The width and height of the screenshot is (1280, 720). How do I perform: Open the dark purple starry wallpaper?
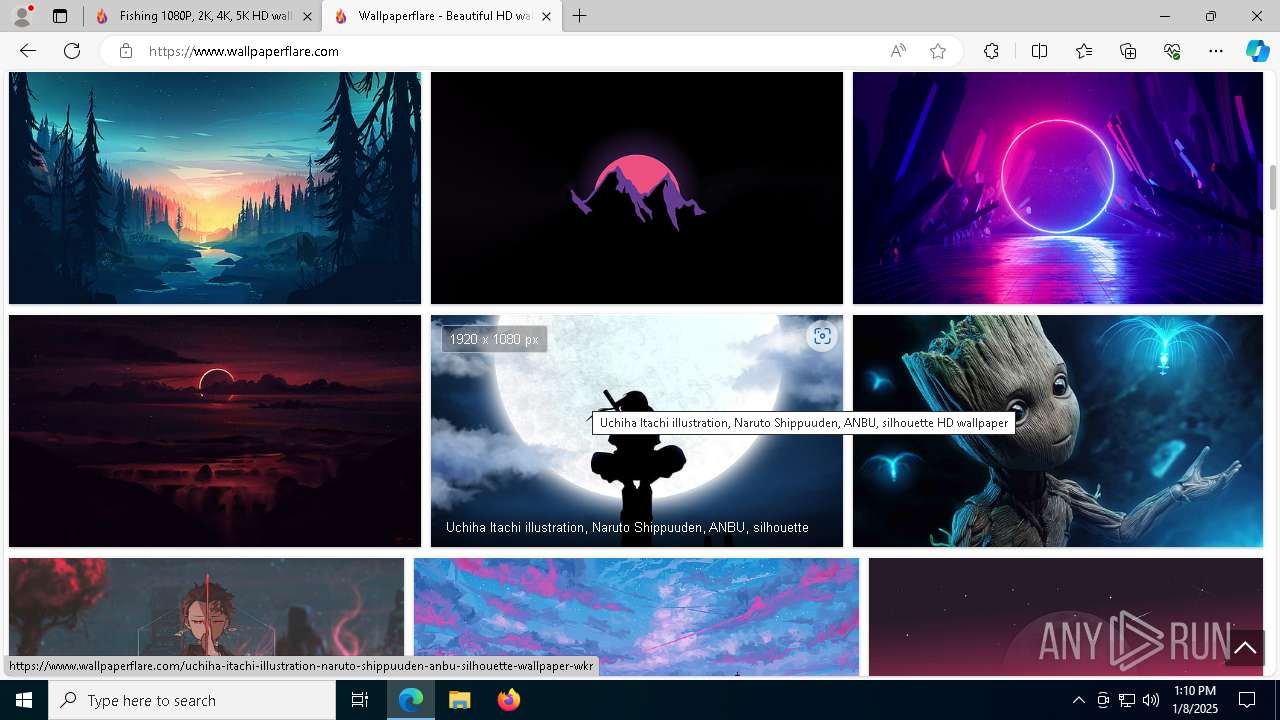point(1066,617)
